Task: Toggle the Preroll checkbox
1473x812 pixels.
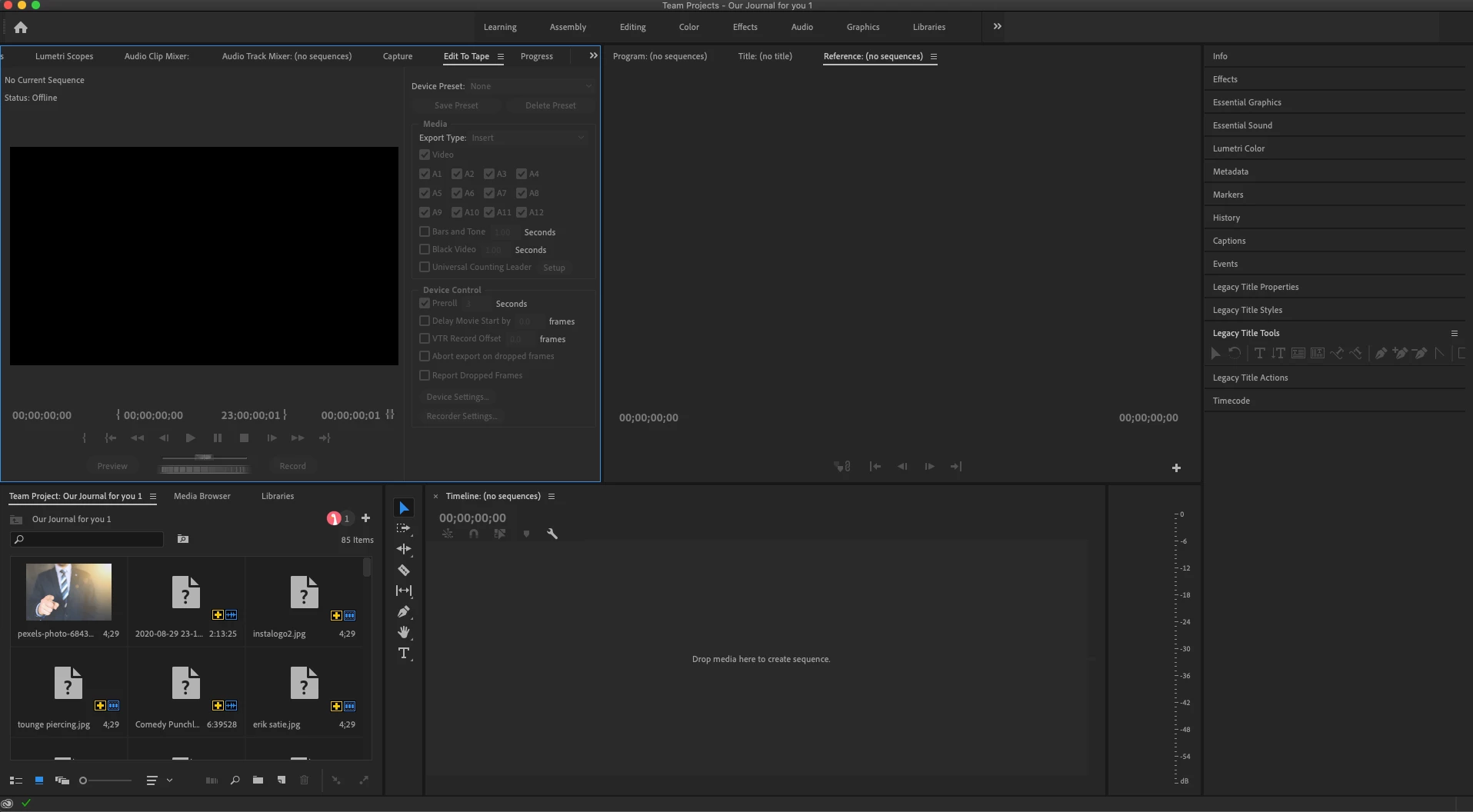Action: pos(425,303)
